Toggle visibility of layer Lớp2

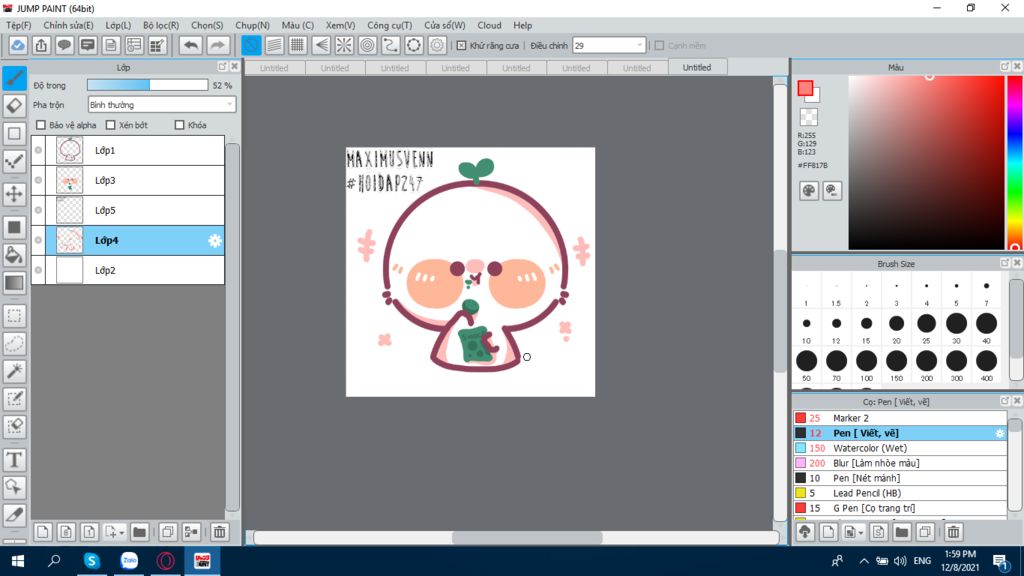tap(39, 270)
